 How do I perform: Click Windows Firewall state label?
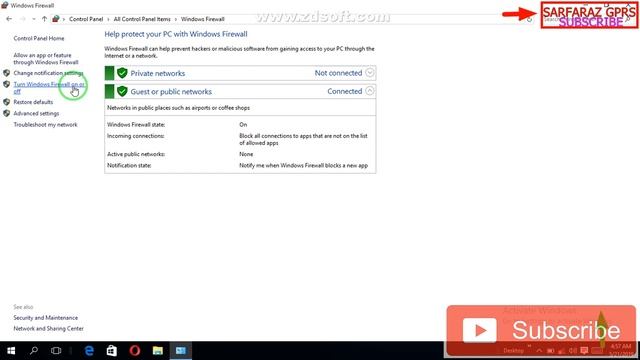point(136,124)
